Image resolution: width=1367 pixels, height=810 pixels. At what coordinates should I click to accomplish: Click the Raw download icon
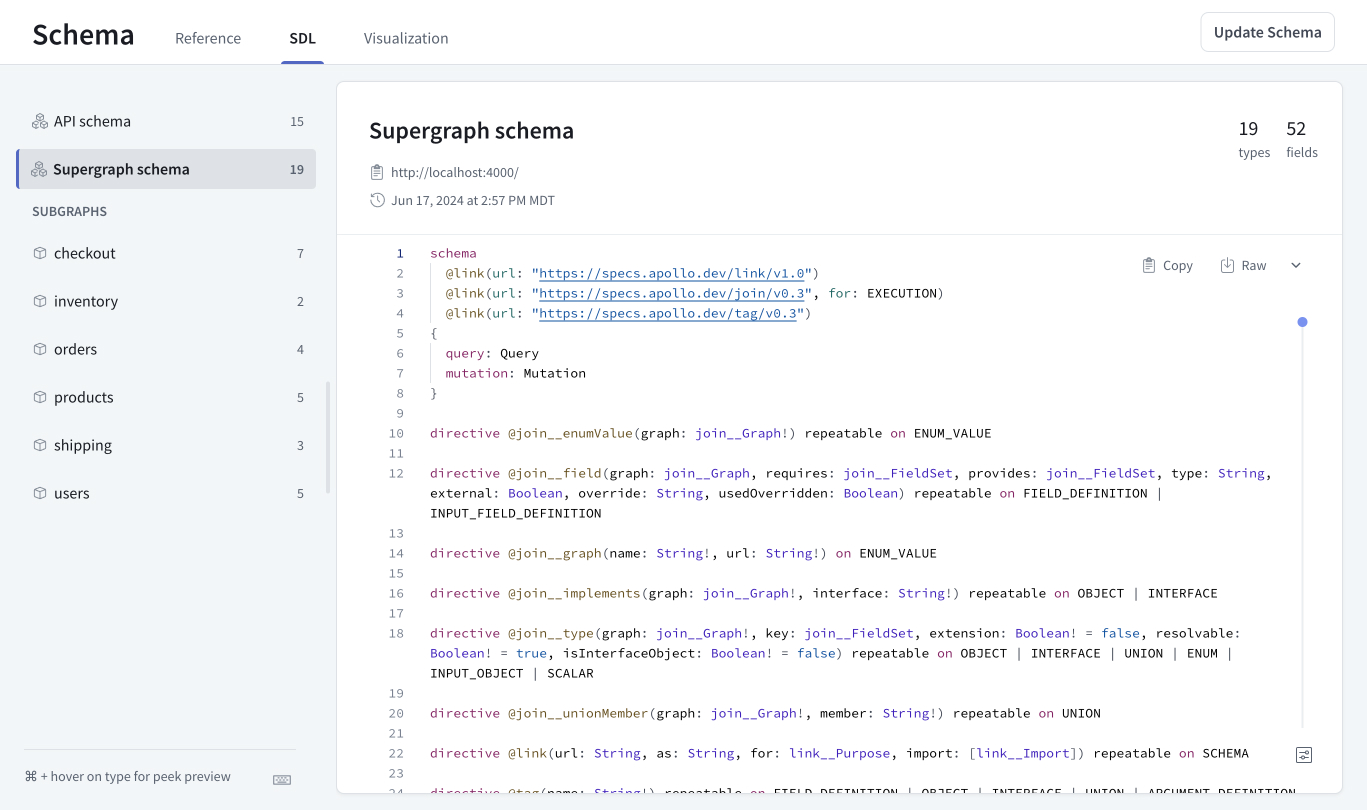tap(1227, 265)
